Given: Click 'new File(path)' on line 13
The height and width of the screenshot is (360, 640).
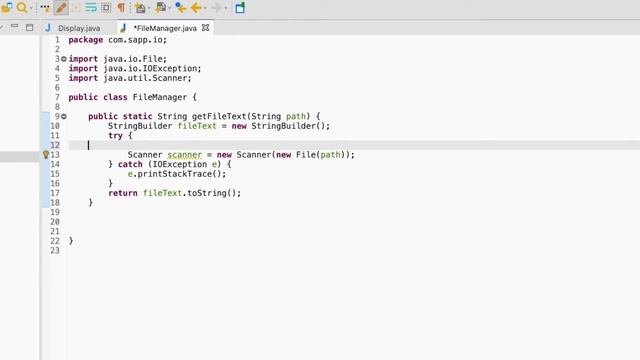Looking at the screenshot, I should pyautogui.click(x=311, y=155).
